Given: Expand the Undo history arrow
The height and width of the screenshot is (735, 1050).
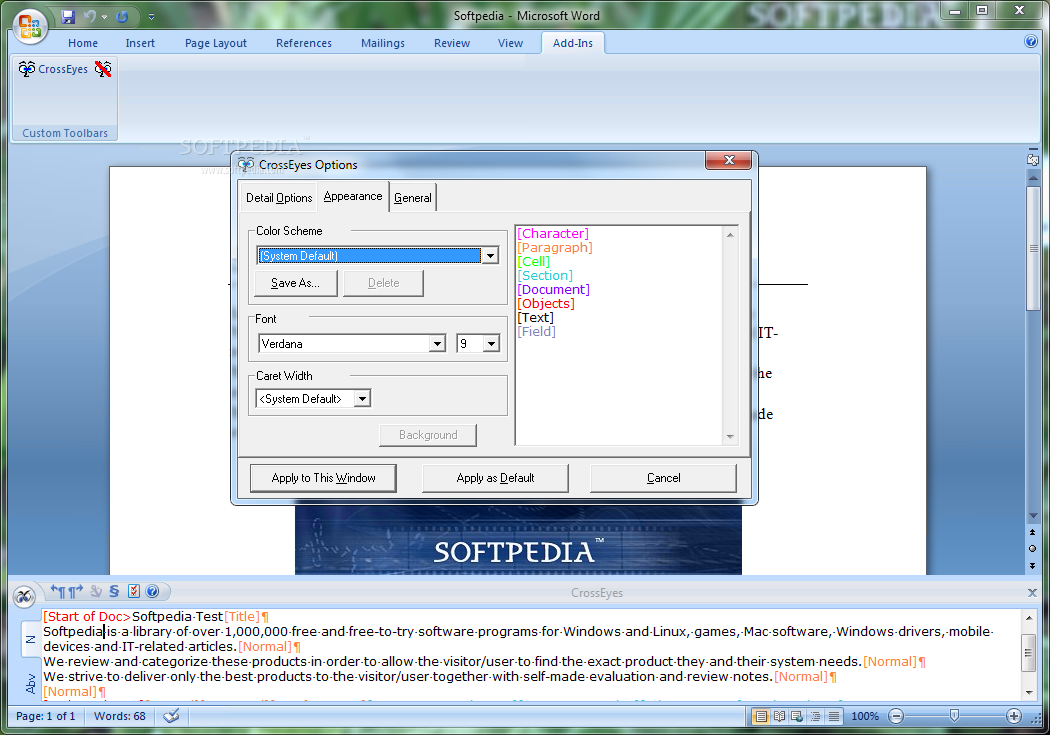Looking at the screenshot, I should (104, 17).
